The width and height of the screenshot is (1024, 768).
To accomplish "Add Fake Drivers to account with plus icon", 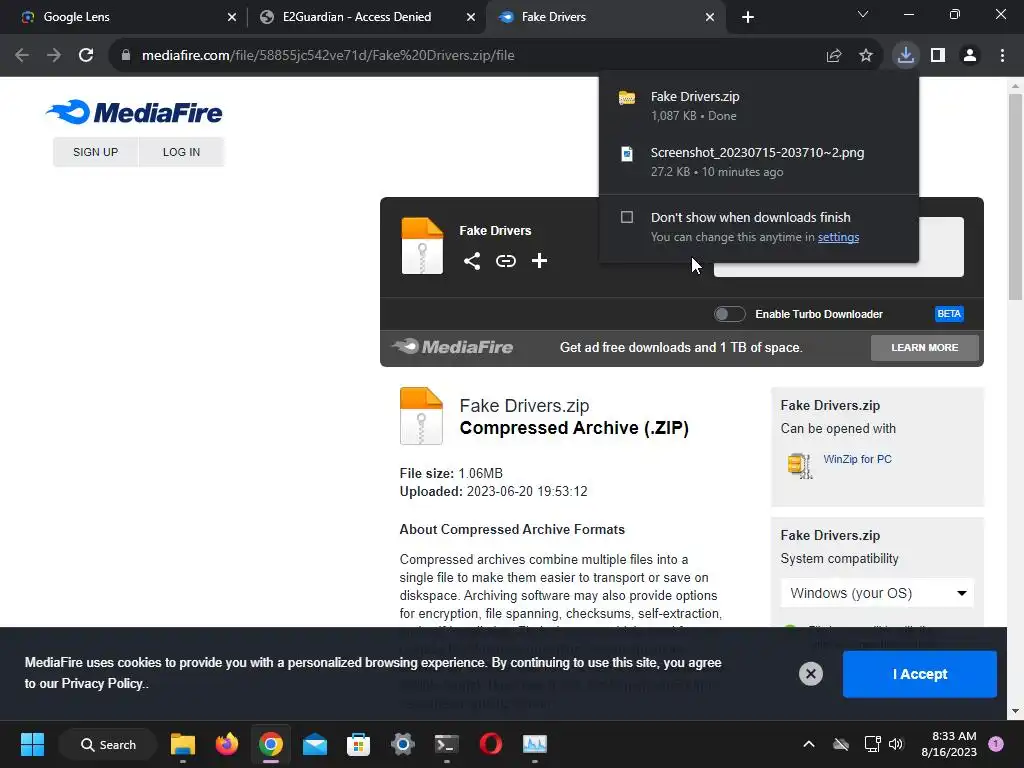I will pos(539,261).
